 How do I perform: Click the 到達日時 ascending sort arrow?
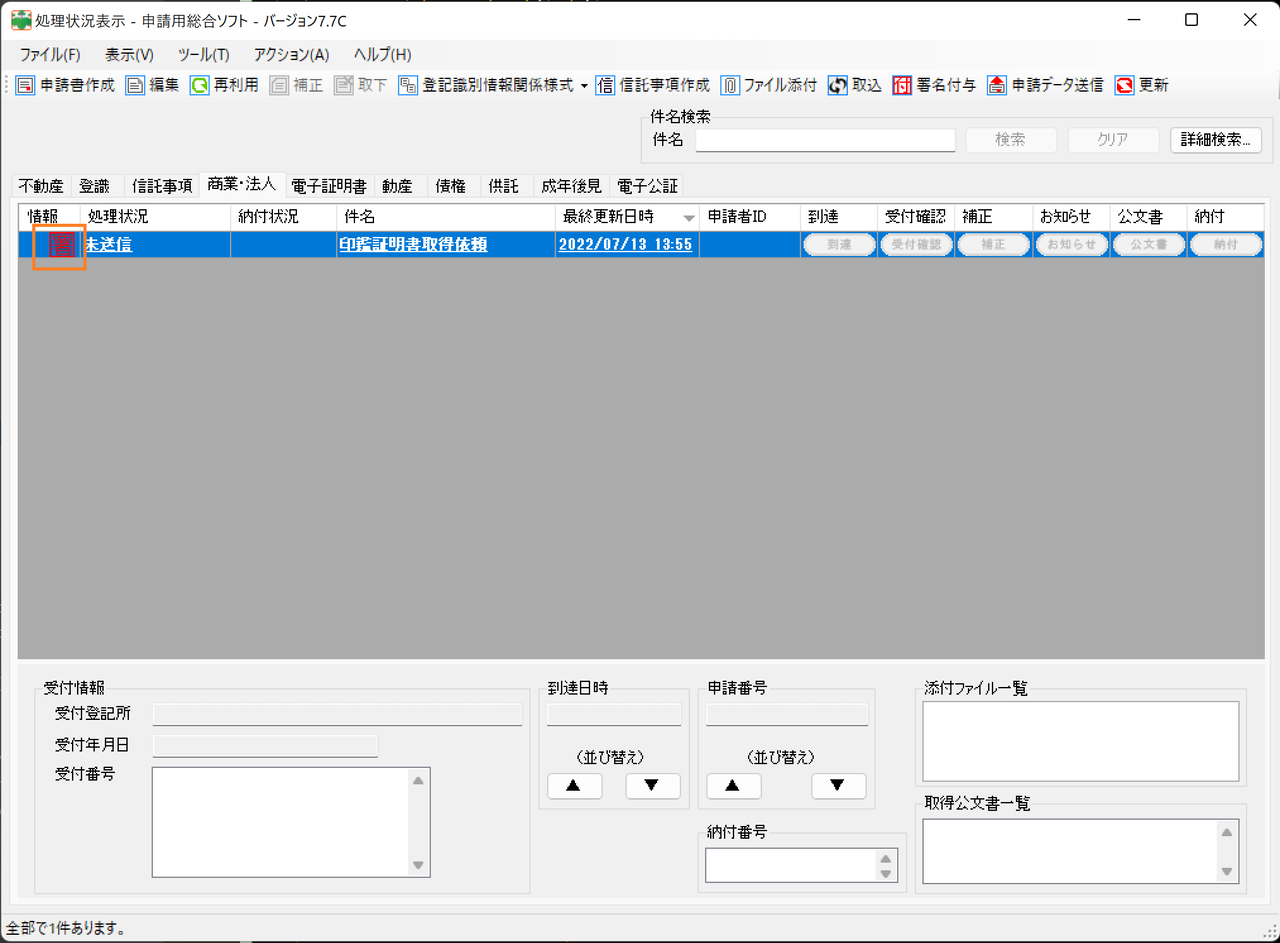574,786
